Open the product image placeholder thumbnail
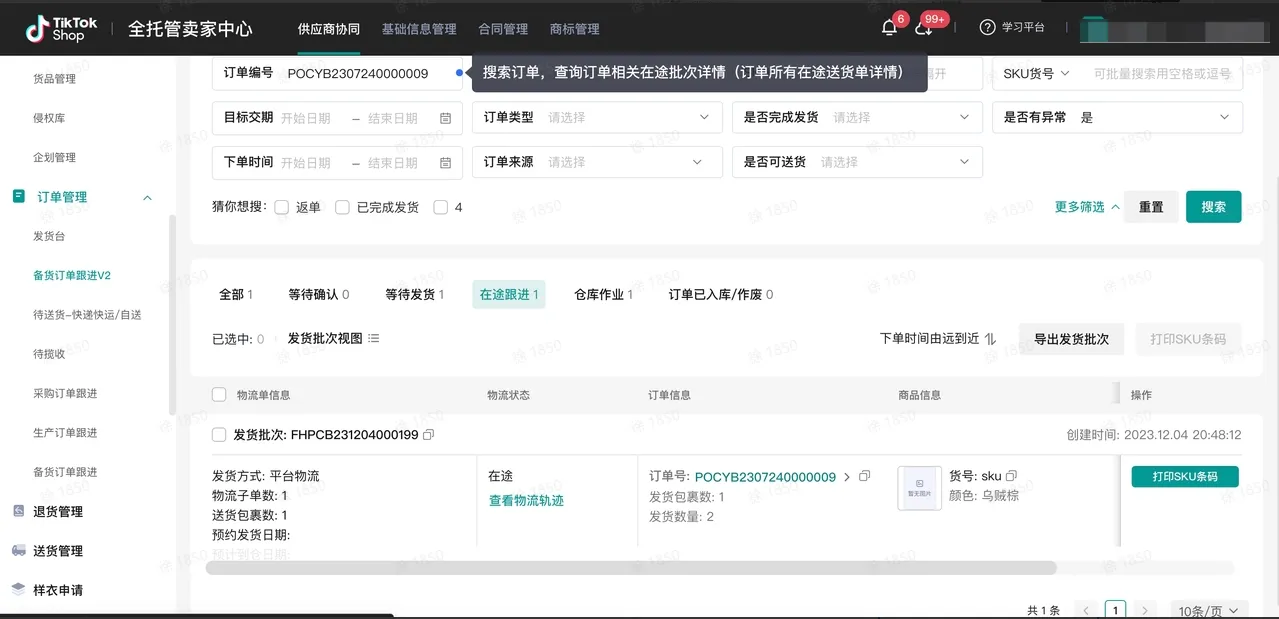The width and height of the screenshot is (1279, 619). point(919,488)
